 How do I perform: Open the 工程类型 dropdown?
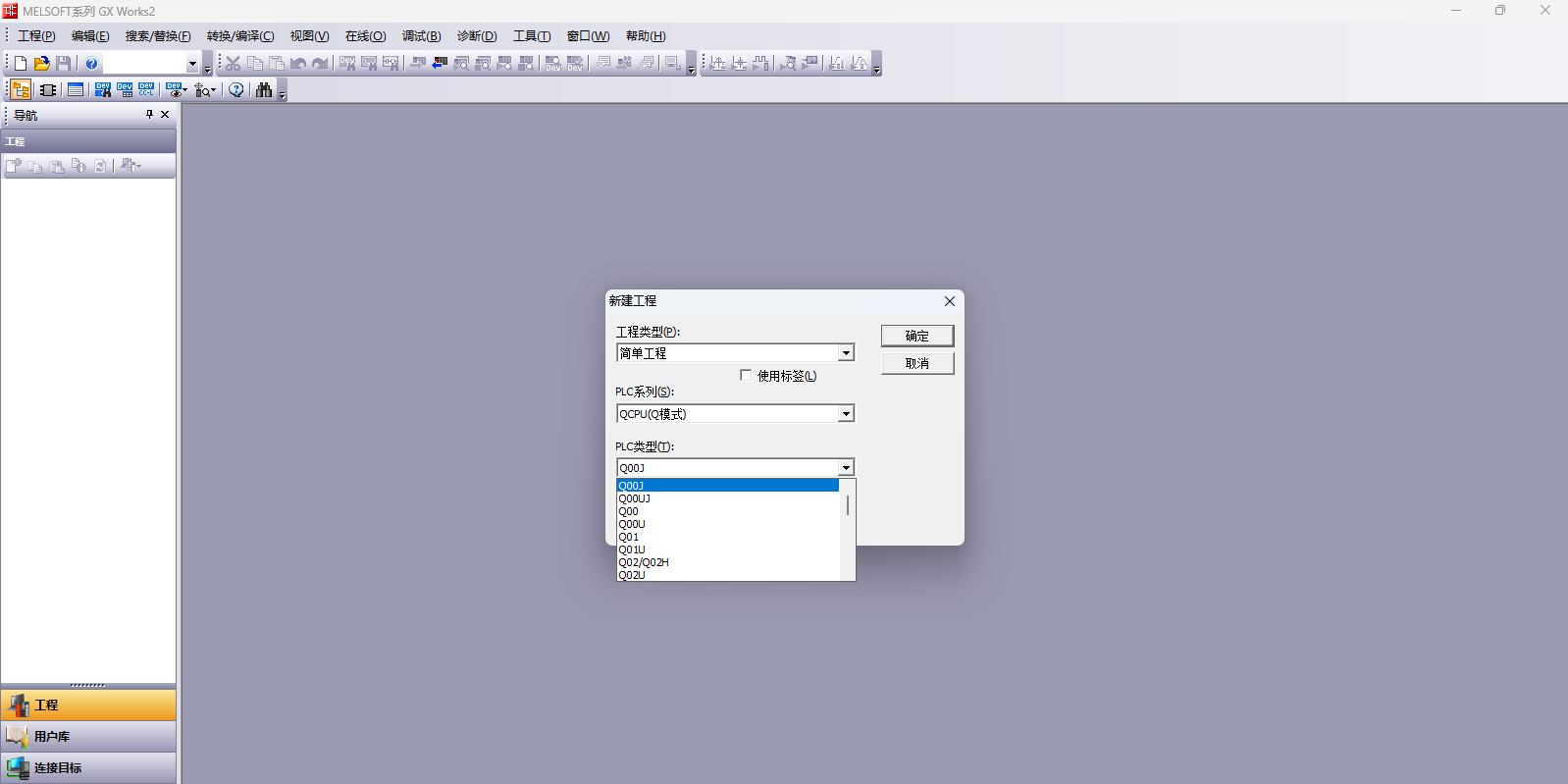[846, 353]
